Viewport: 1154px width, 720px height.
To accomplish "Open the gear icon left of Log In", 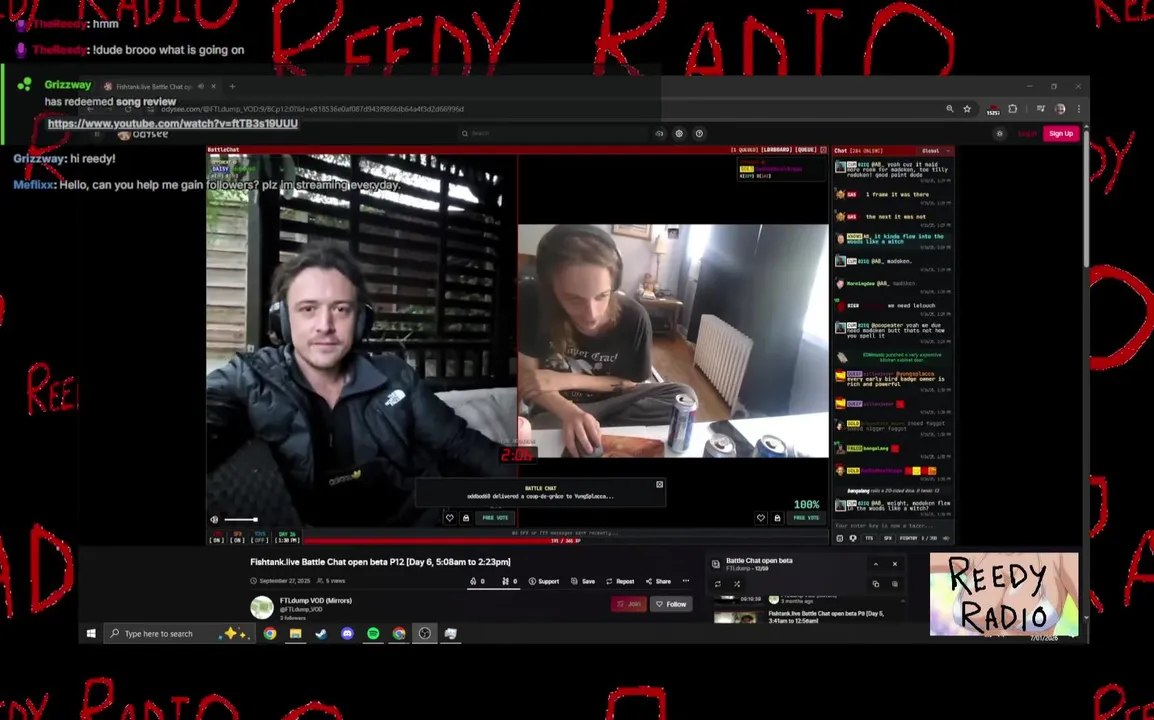I will coord(999,133).
